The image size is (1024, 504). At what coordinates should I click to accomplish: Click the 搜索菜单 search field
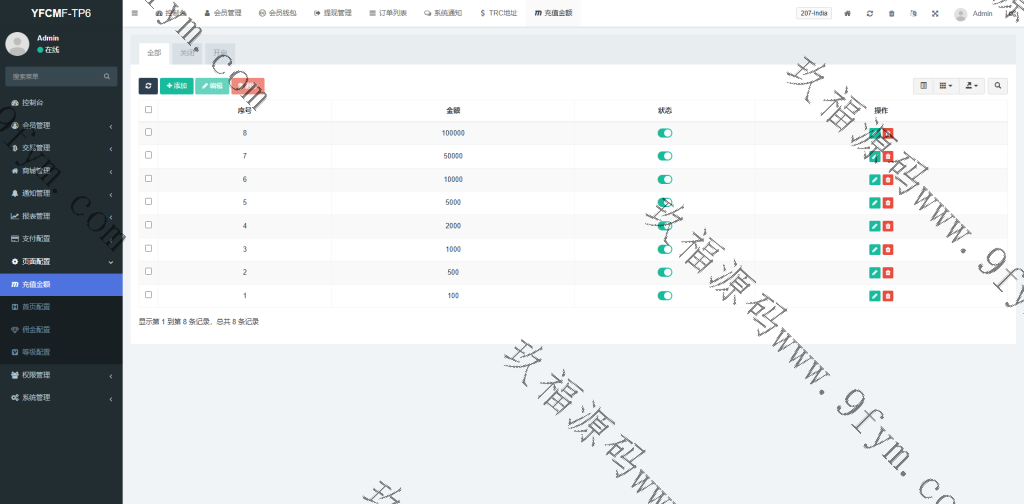click(x=55, y=76)
